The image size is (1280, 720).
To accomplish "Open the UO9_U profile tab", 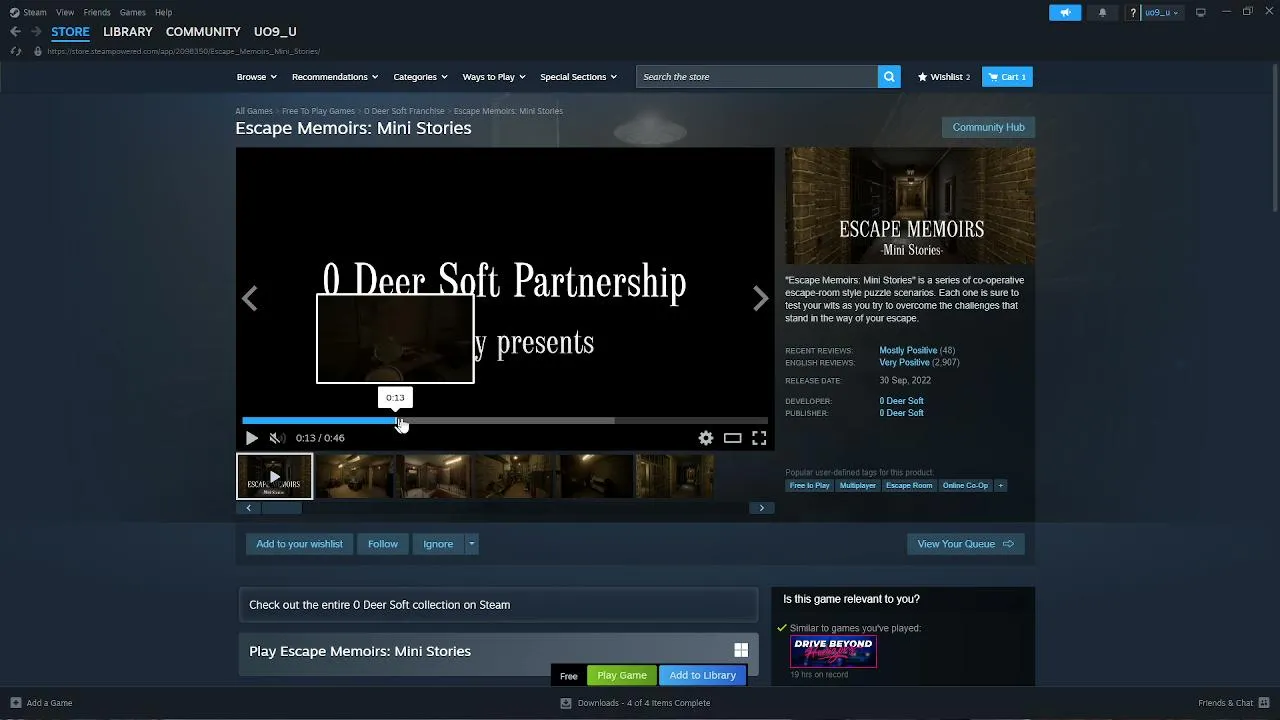I will 275,32.
